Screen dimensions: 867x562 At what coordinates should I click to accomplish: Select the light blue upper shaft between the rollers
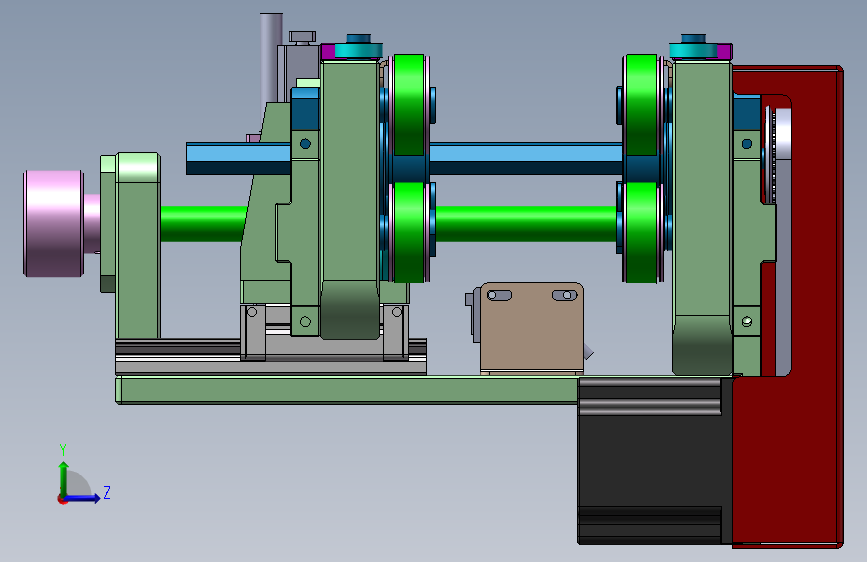(x=525, y=158)
